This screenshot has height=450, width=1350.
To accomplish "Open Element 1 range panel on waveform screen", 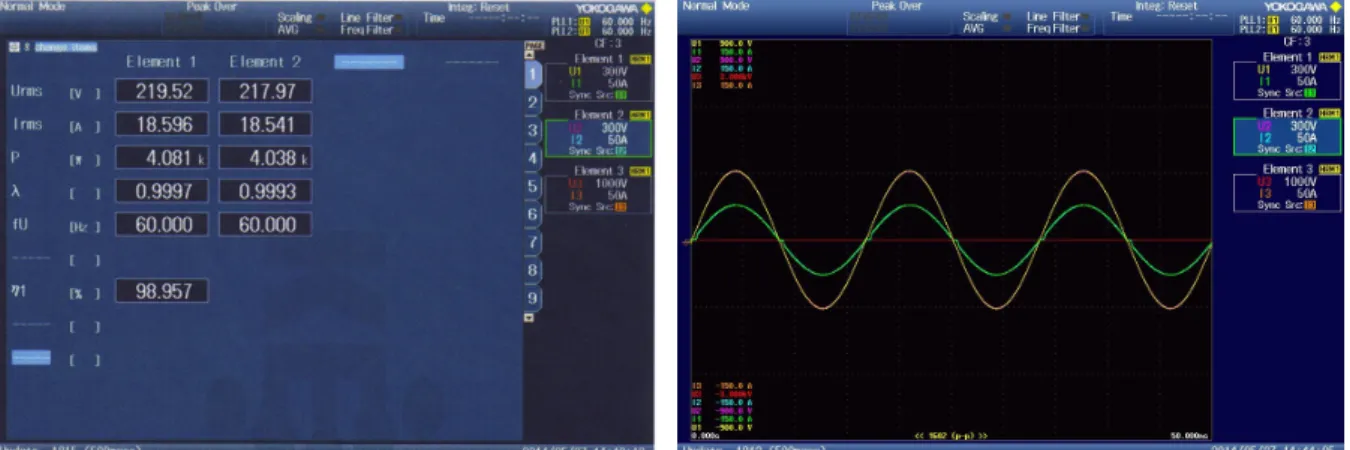I will click(1285, 75).
